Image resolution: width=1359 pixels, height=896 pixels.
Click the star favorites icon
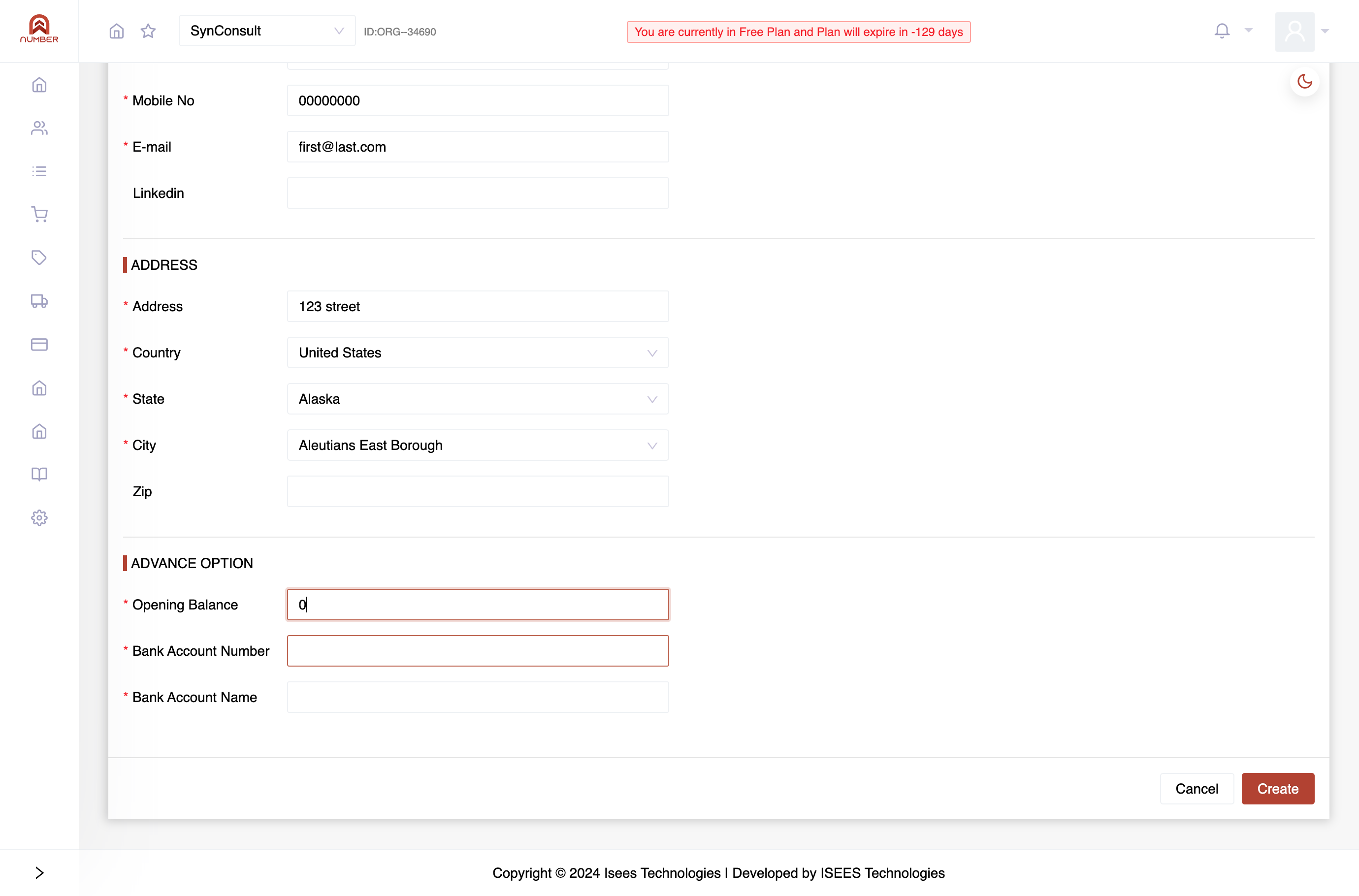148,31
